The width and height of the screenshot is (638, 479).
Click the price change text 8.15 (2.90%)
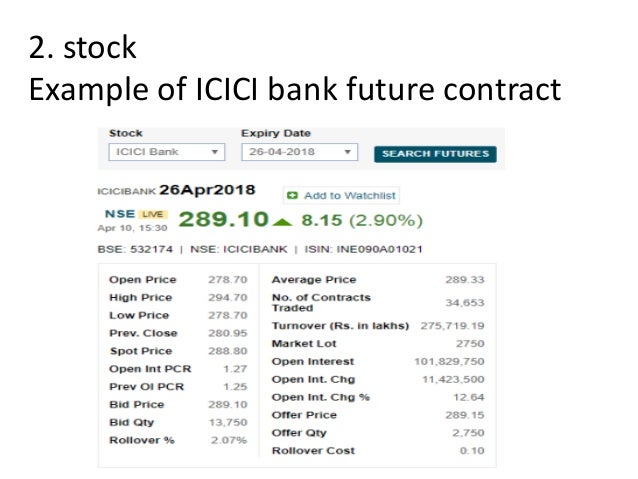pyautogui.click(x=363, y=219)
